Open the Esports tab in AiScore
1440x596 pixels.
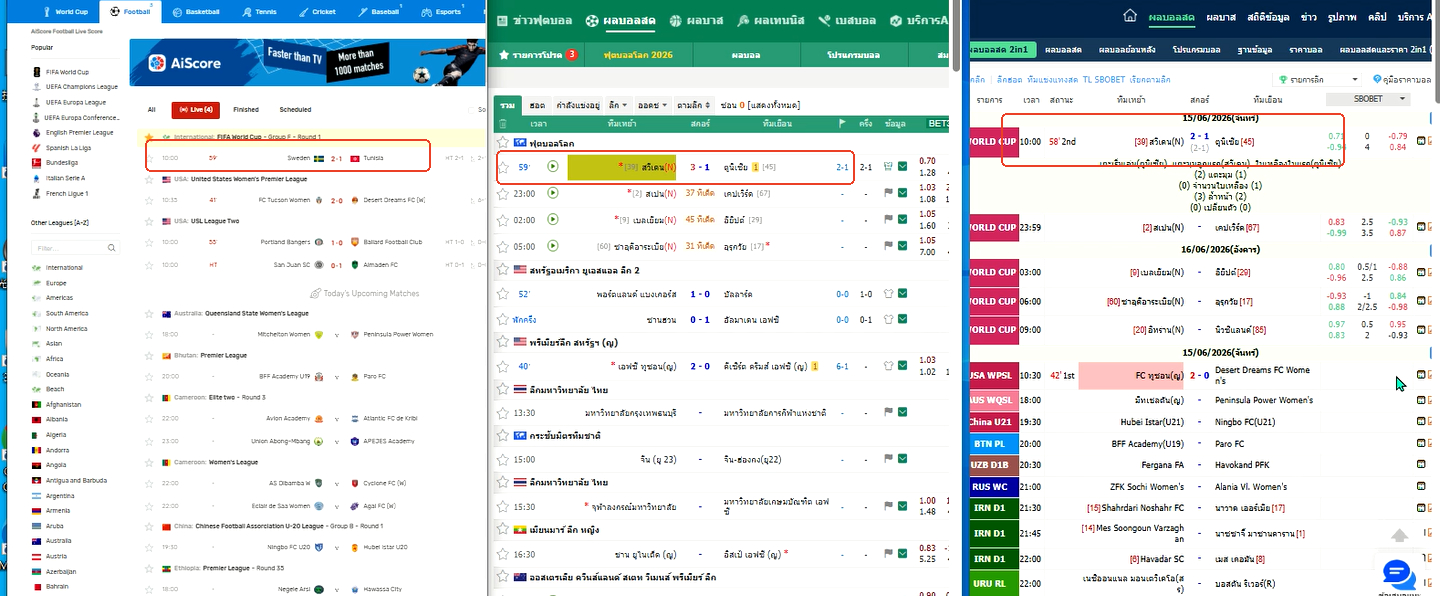click(x=443, y=12)
